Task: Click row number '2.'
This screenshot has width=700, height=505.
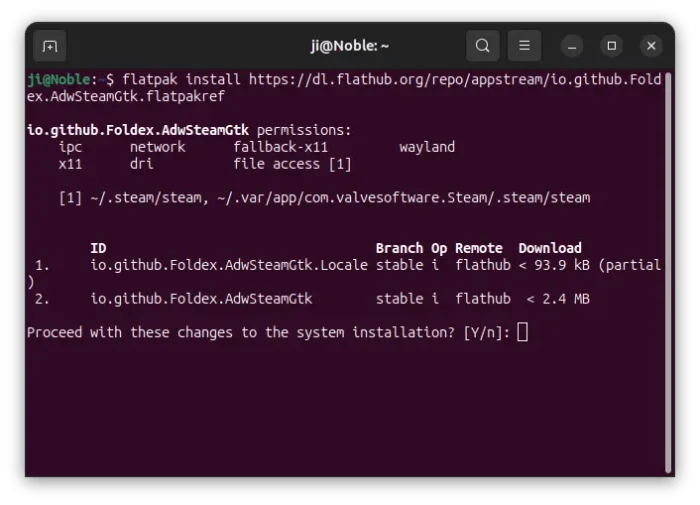Action: coord(42,299)
